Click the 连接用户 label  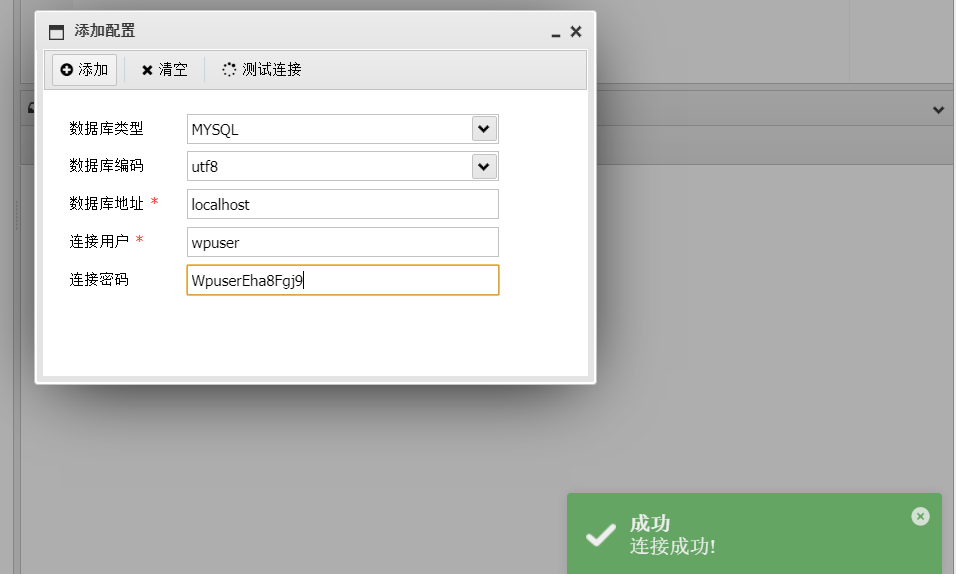pyautogui.click(x=99, y=242)
